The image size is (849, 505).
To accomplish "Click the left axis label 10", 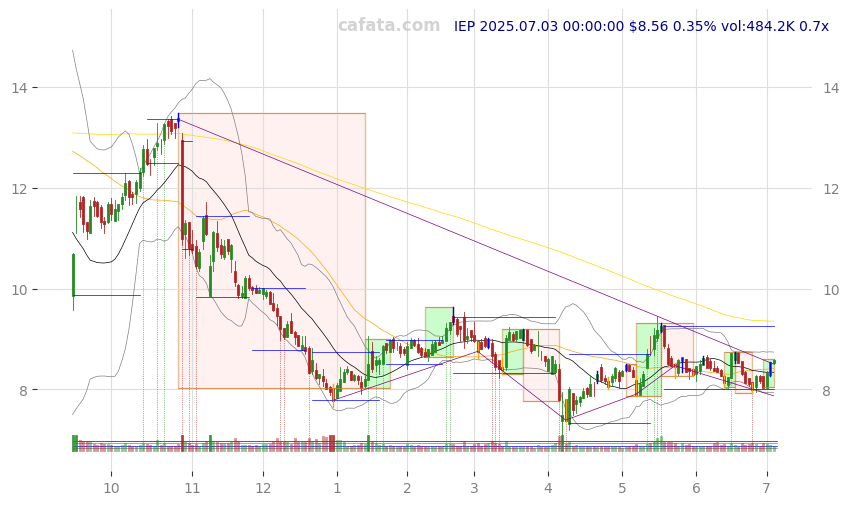I will pyautogui.click(x=18, y=290).
